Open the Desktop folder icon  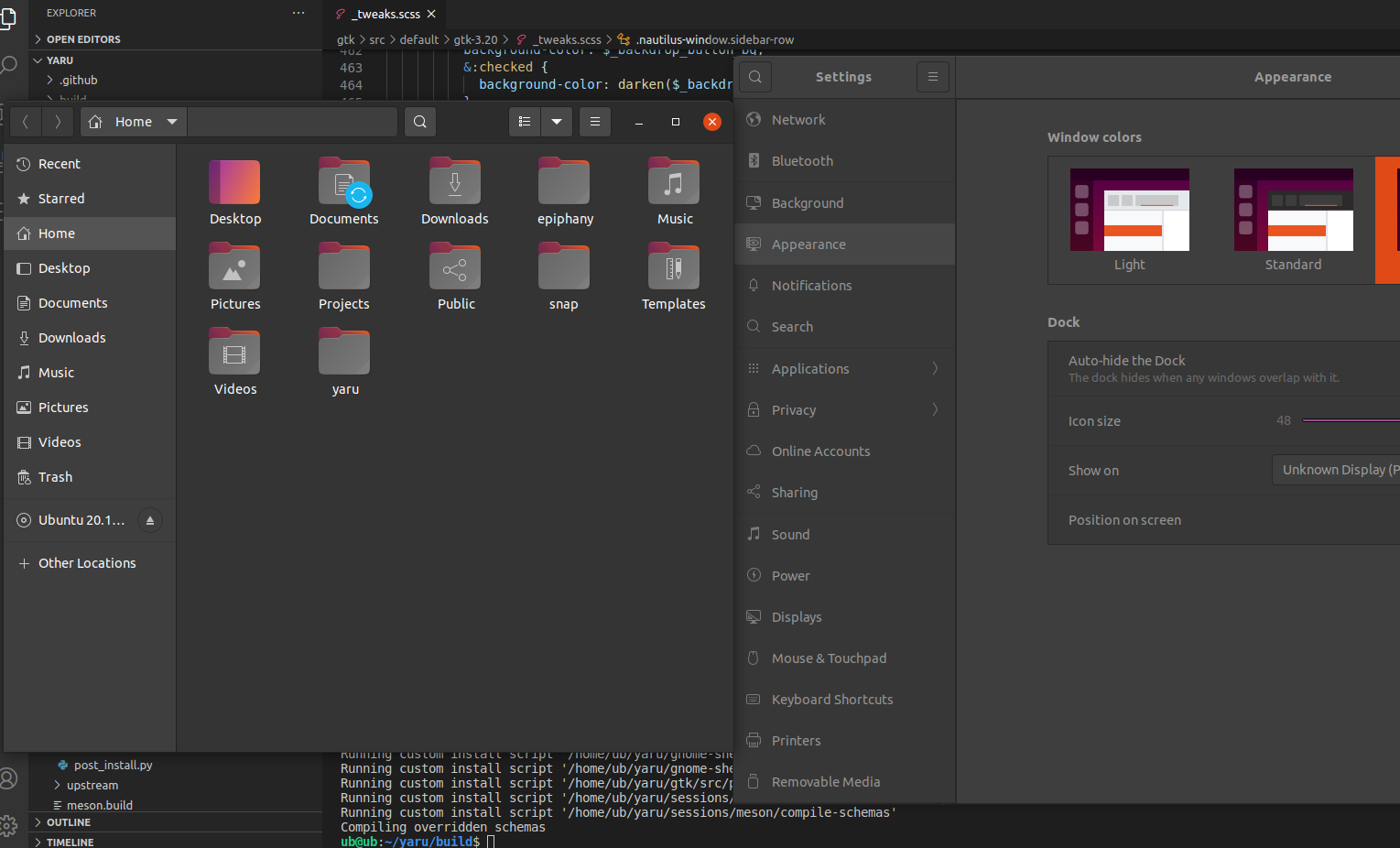pos(234,182)
